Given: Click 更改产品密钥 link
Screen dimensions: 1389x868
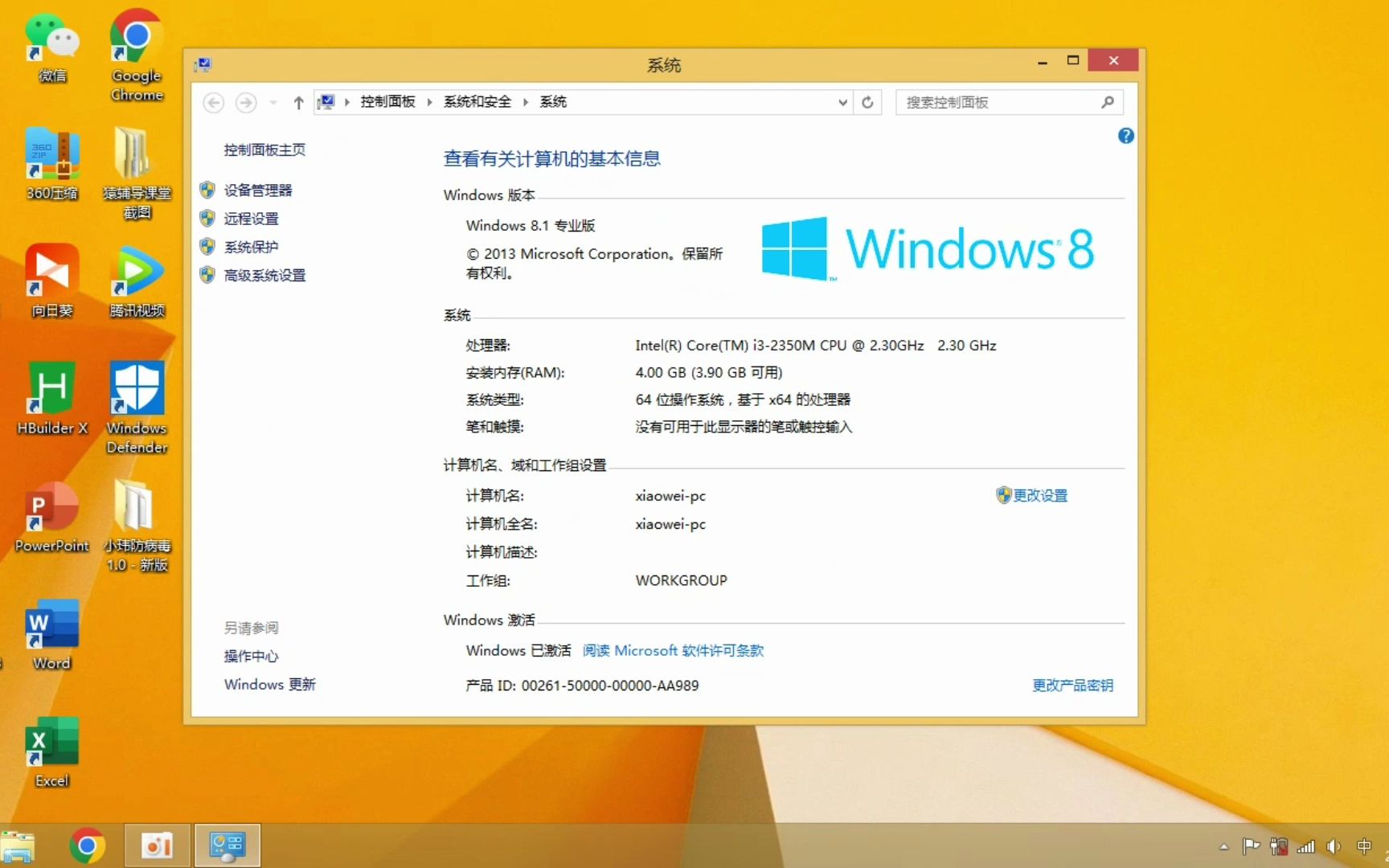Looking at the screenshot, I should pyautogui.click(x=1072, y=685).
